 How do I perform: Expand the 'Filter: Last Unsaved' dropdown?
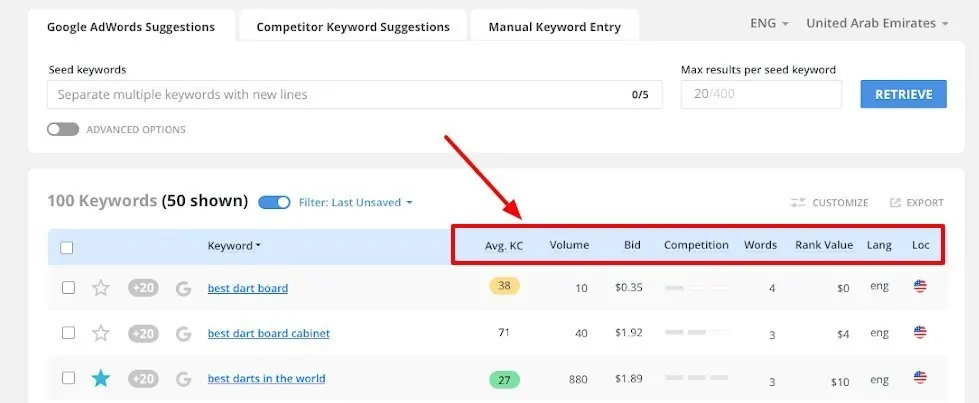pyautogui.click(x=356, y=202)
